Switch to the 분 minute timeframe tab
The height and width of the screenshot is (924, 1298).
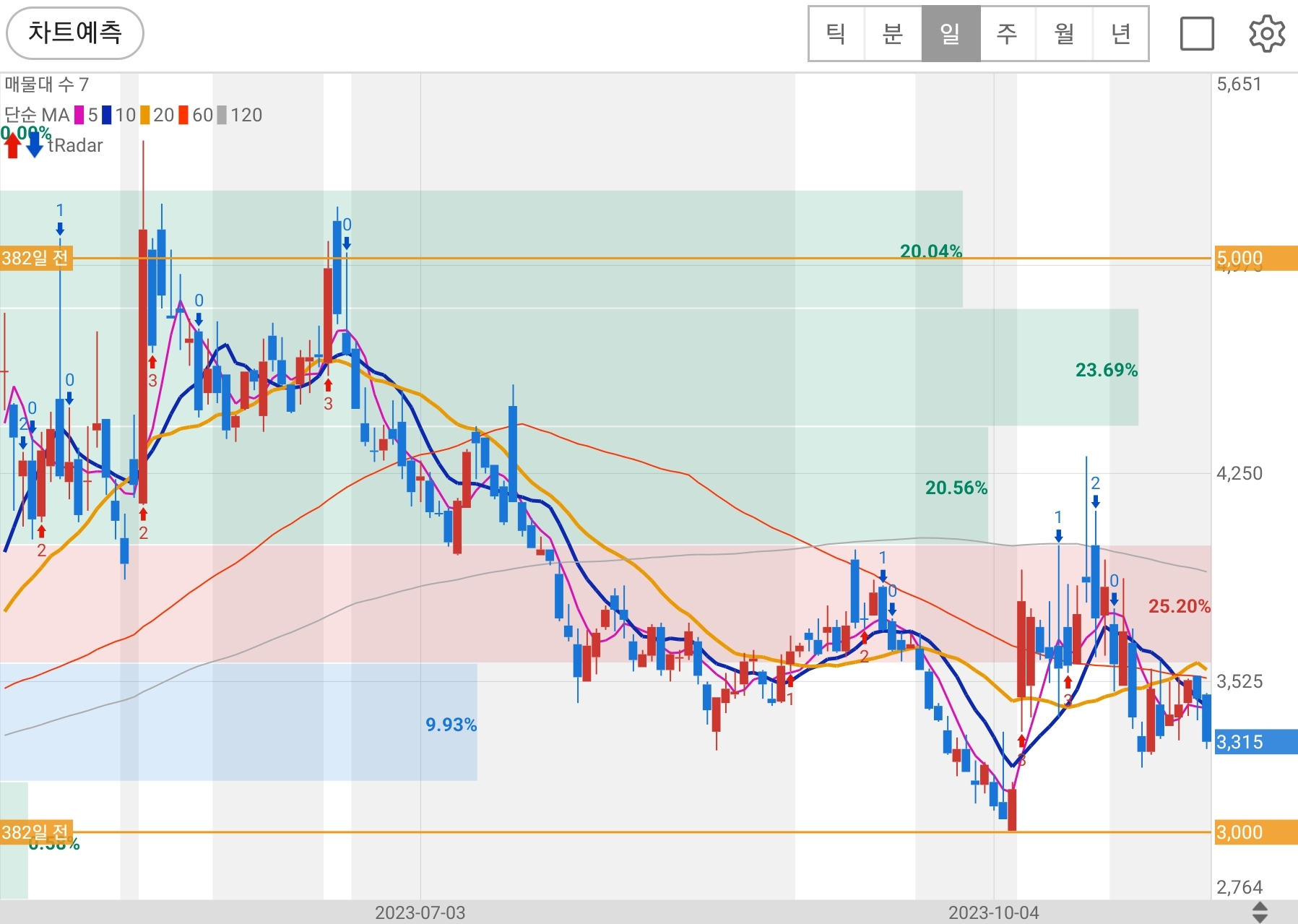(x=894, y=33)
